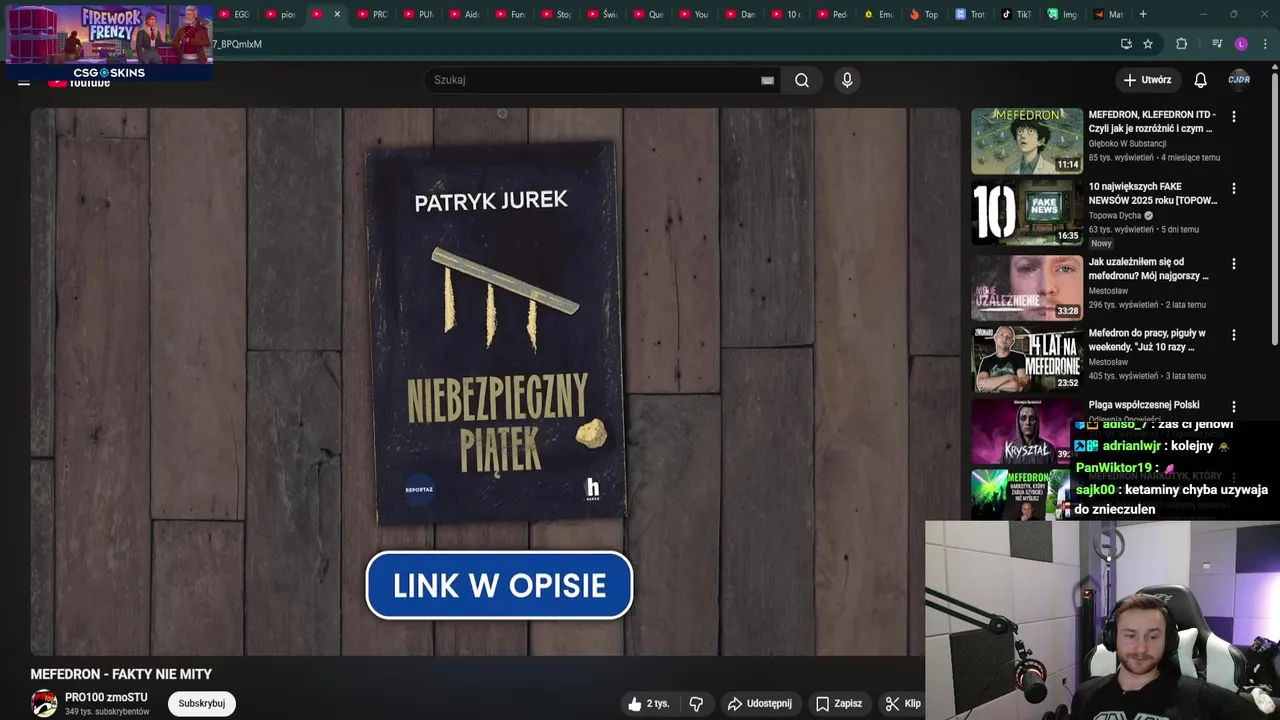Click the magnifier search button

(x=802, y=80)
